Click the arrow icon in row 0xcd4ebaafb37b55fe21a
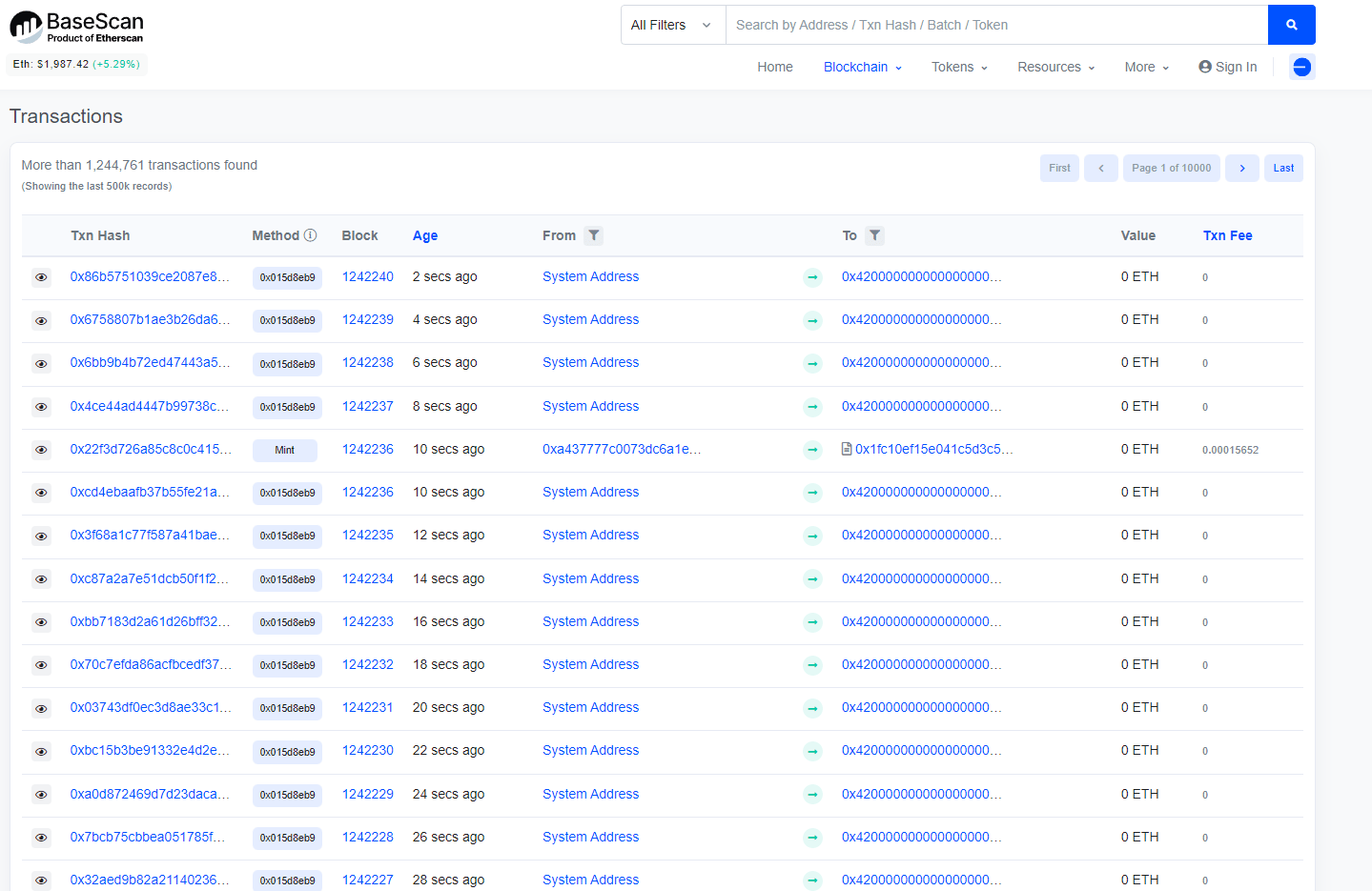Viewport: 1372px width, 891px height. [812, 493]
